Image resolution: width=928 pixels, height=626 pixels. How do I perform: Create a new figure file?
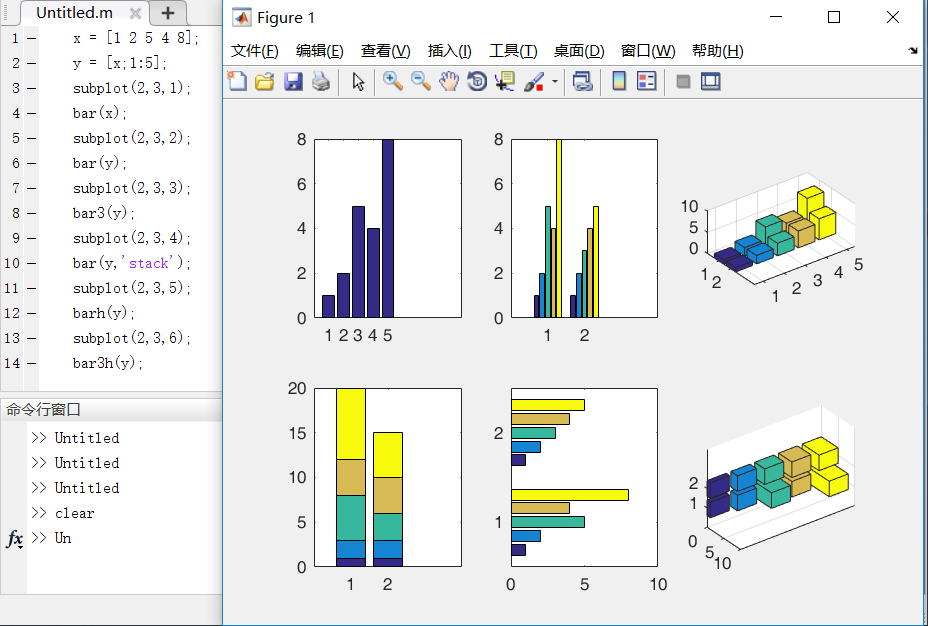(x=236, y=81)
